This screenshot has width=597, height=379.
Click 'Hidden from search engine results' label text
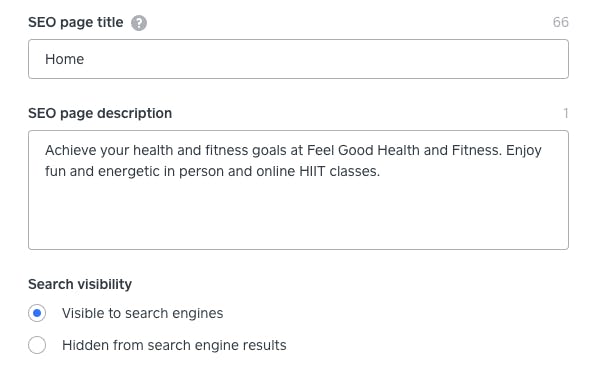click(174, 345)
